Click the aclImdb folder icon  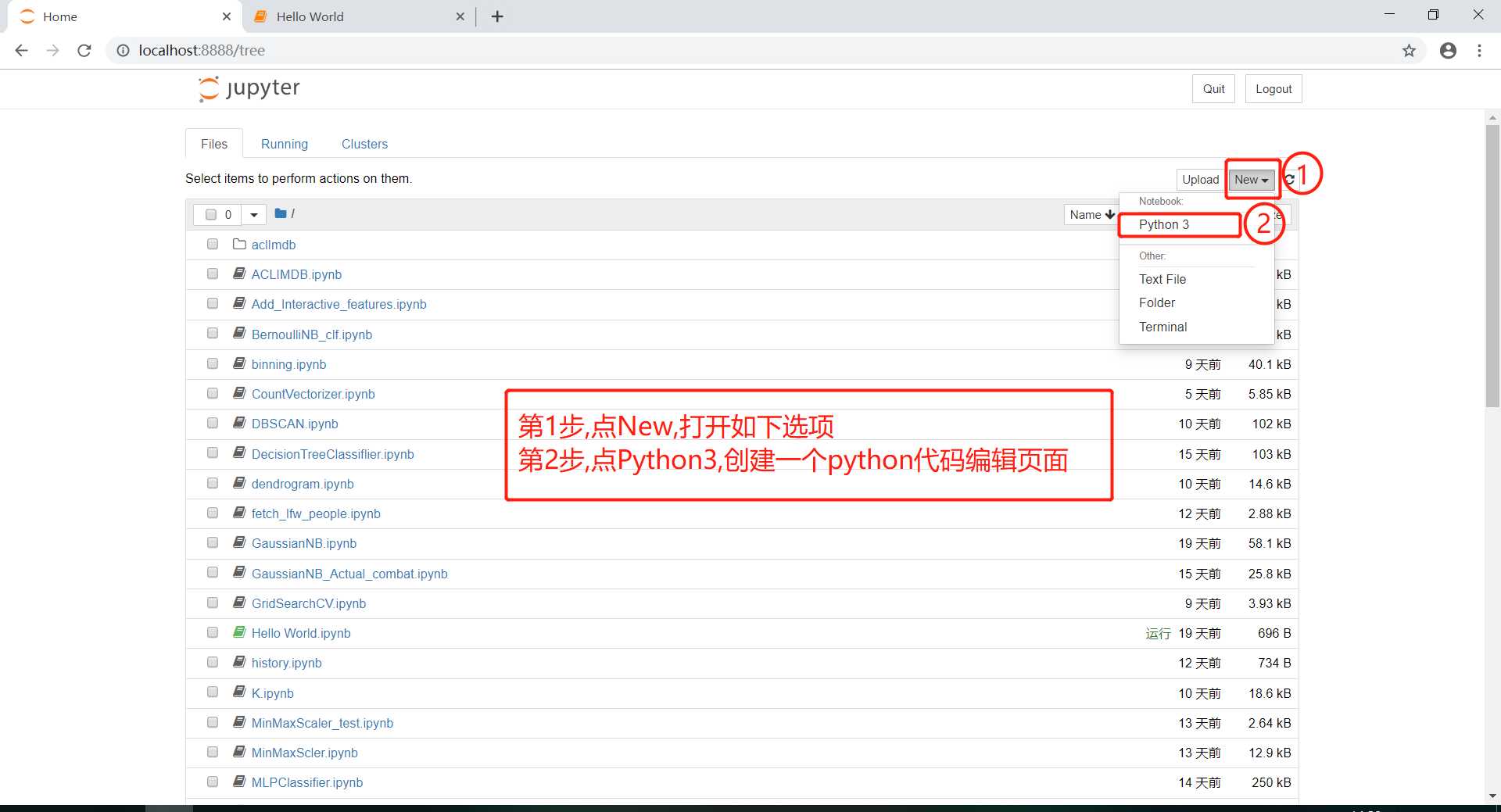(239, 244)
